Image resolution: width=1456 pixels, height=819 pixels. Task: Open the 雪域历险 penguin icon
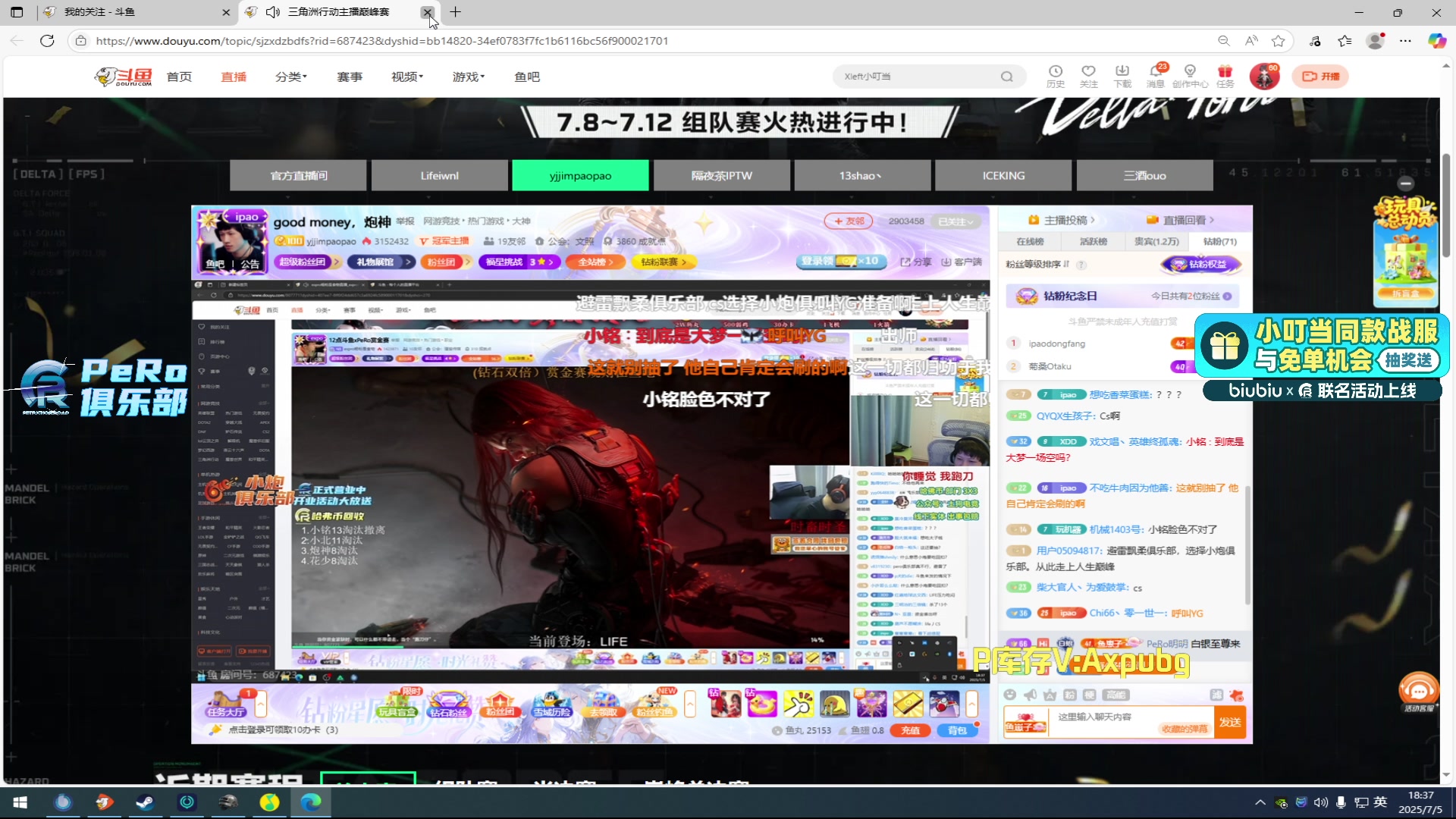551,704
